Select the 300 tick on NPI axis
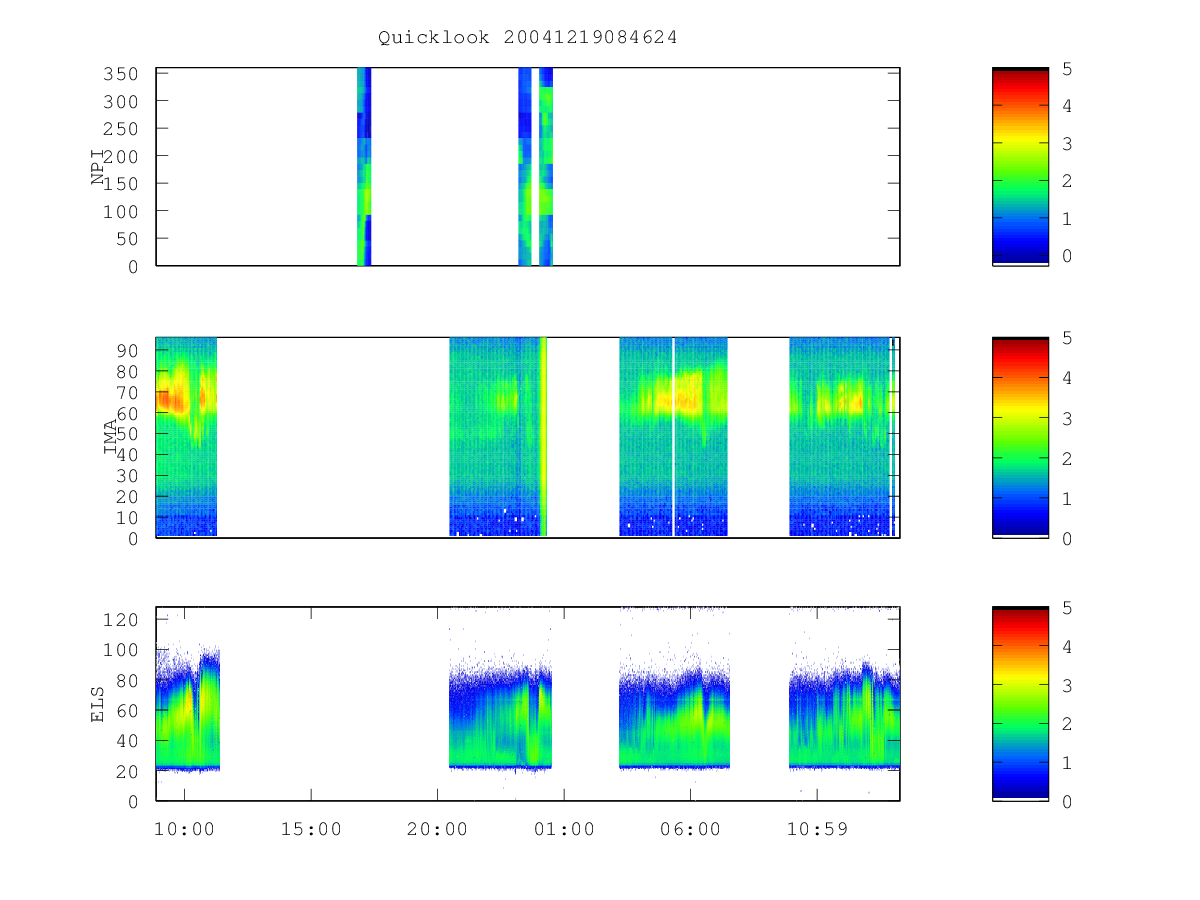This screenshot has width=1200, height=900. (119, 101)
